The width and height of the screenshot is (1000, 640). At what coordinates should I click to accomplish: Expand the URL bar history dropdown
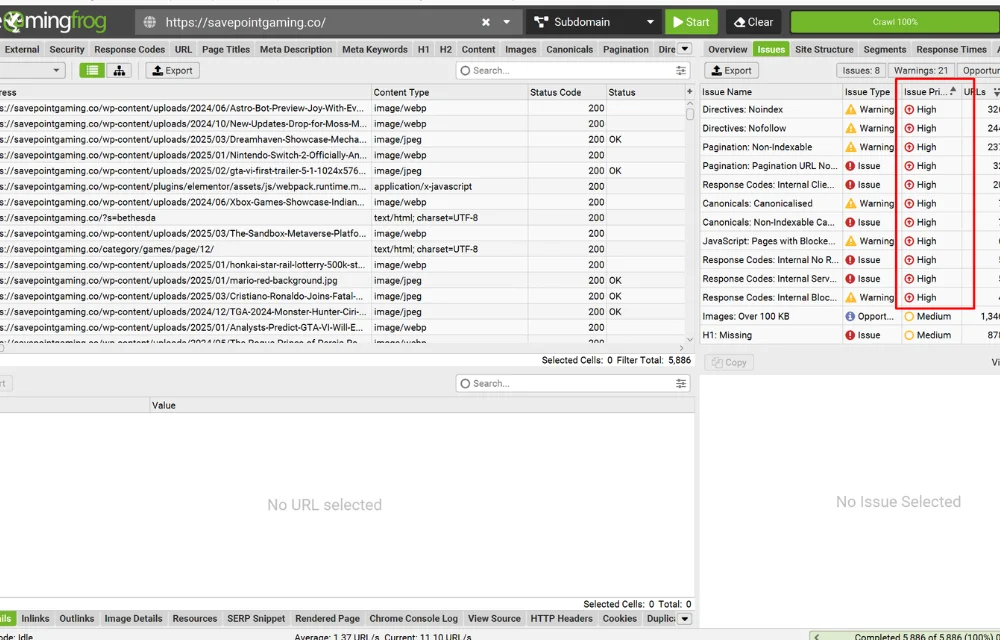[x=506, y=21]
